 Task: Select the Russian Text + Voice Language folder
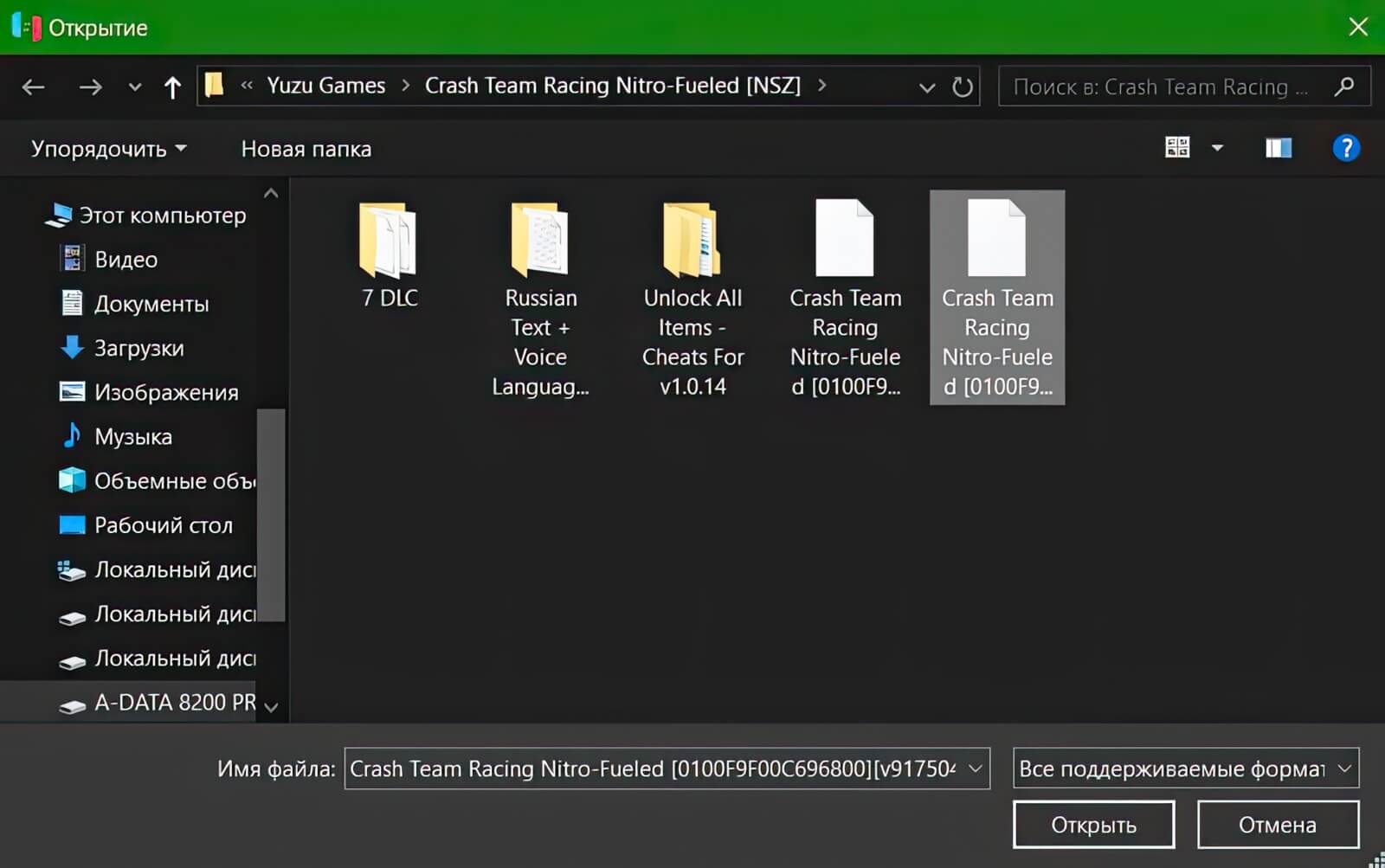[540, 299]
